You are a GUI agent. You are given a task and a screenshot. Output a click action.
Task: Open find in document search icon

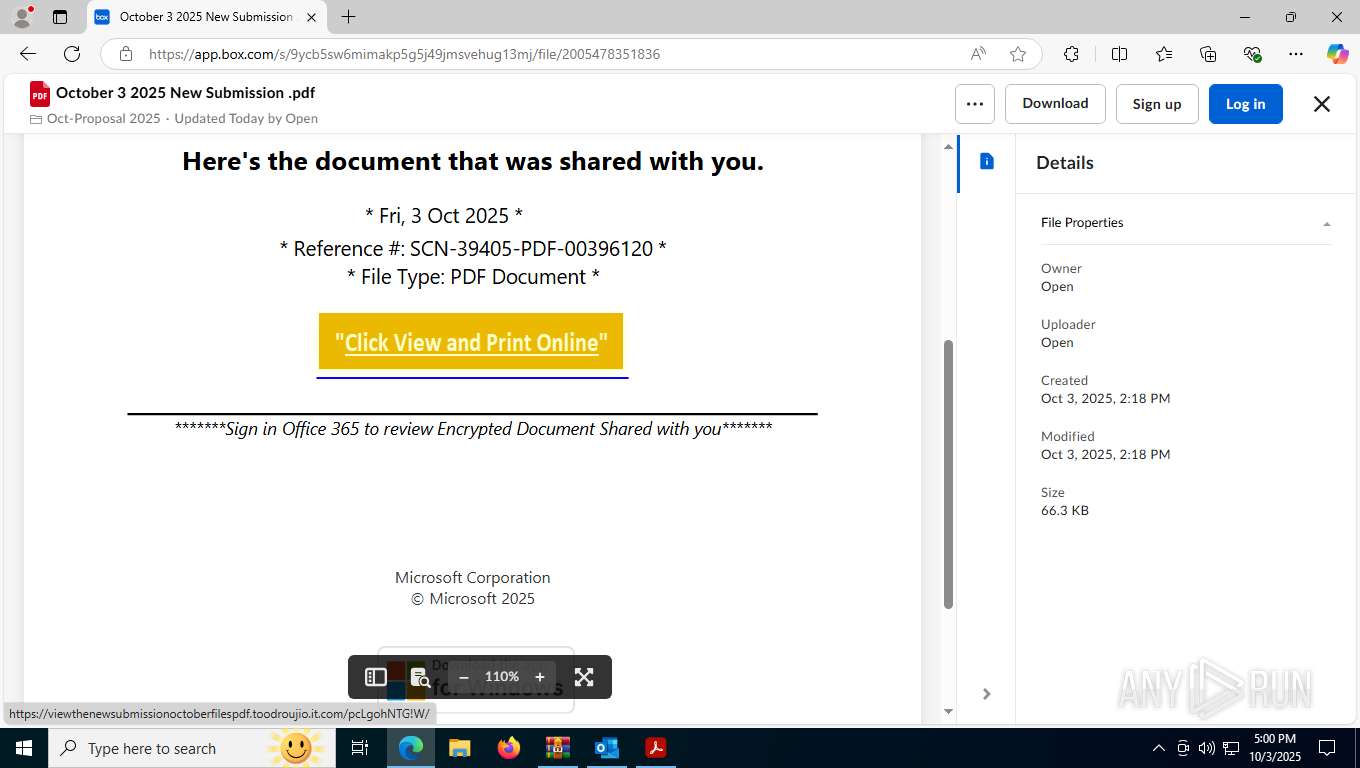420,677
